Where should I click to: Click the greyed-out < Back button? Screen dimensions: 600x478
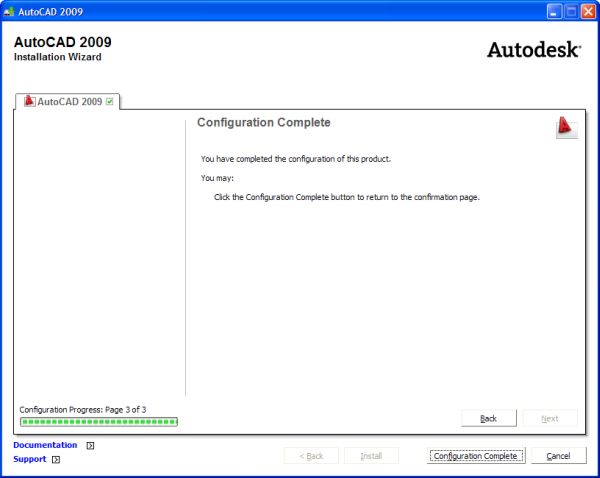[311, 455]
